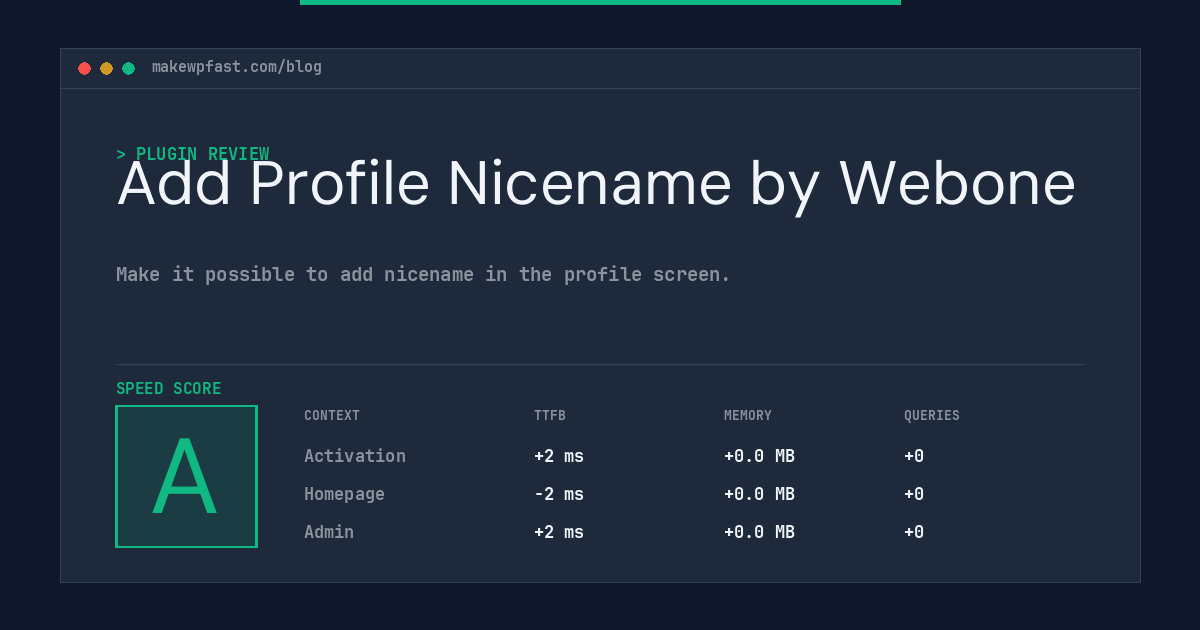Viewport: 1200px width, 630px height.
Task: Click Admin TTFB value +2 ms
Action: (x=559, y=532)
